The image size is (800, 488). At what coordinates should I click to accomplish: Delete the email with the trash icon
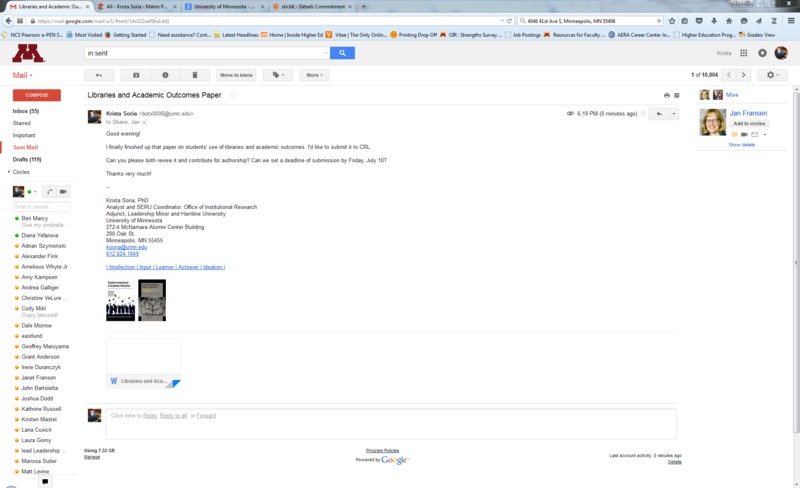195,75
